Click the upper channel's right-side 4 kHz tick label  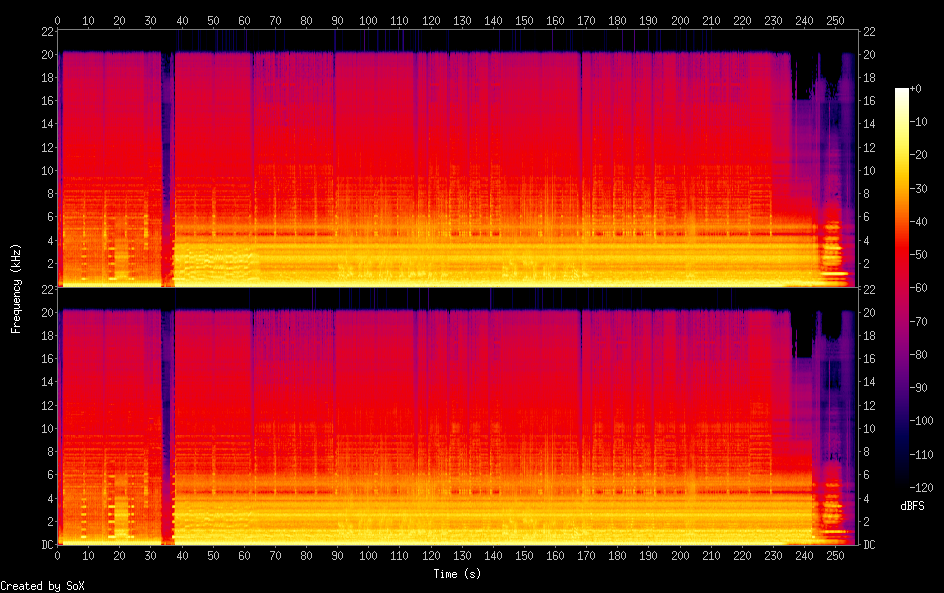867,240
